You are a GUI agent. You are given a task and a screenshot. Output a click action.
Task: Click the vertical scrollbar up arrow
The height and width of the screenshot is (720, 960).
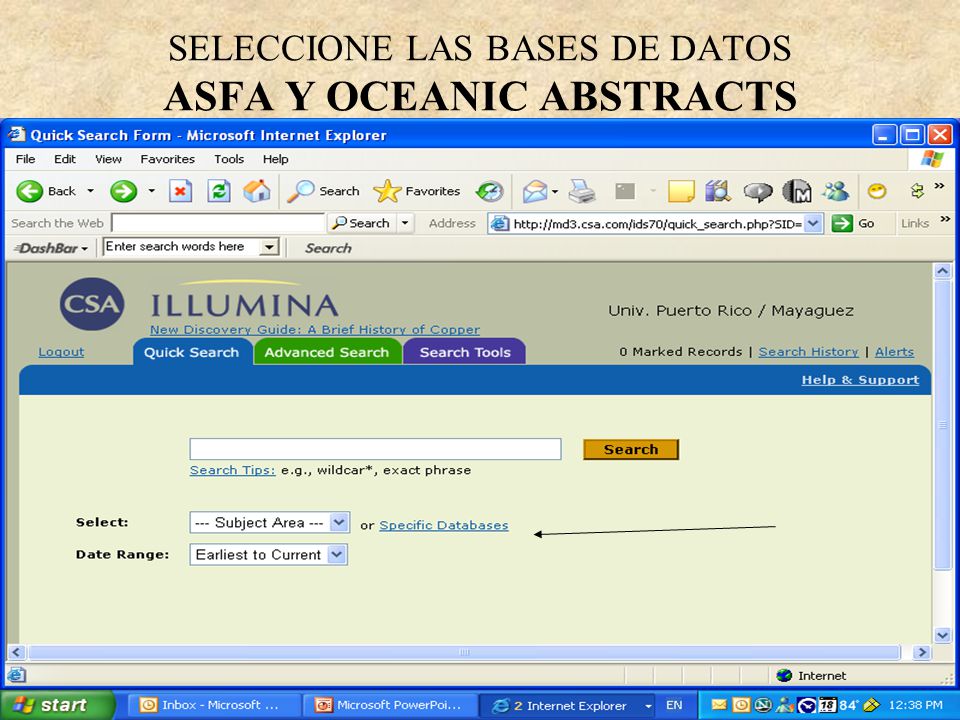(x=942, y=271)
